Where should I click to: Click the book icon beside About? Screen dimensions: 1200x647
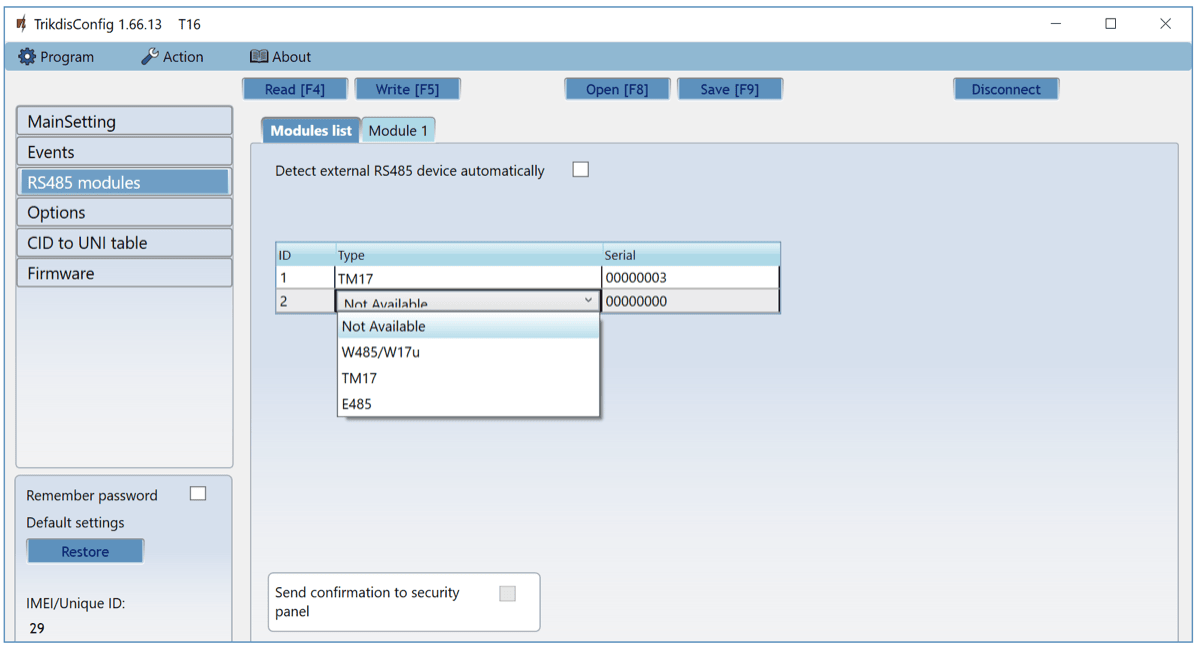tap(259, 57)
